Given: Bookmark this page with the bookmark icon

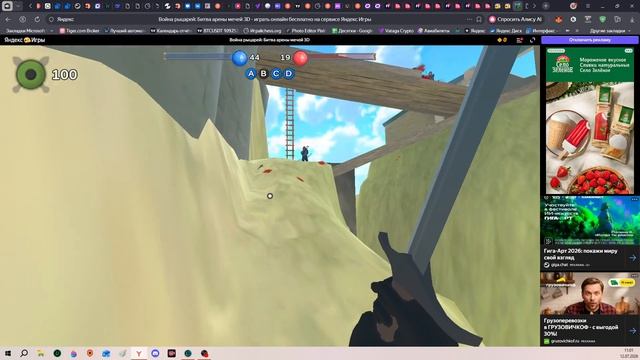Looking at the screenshot, I should coord(479,19).
